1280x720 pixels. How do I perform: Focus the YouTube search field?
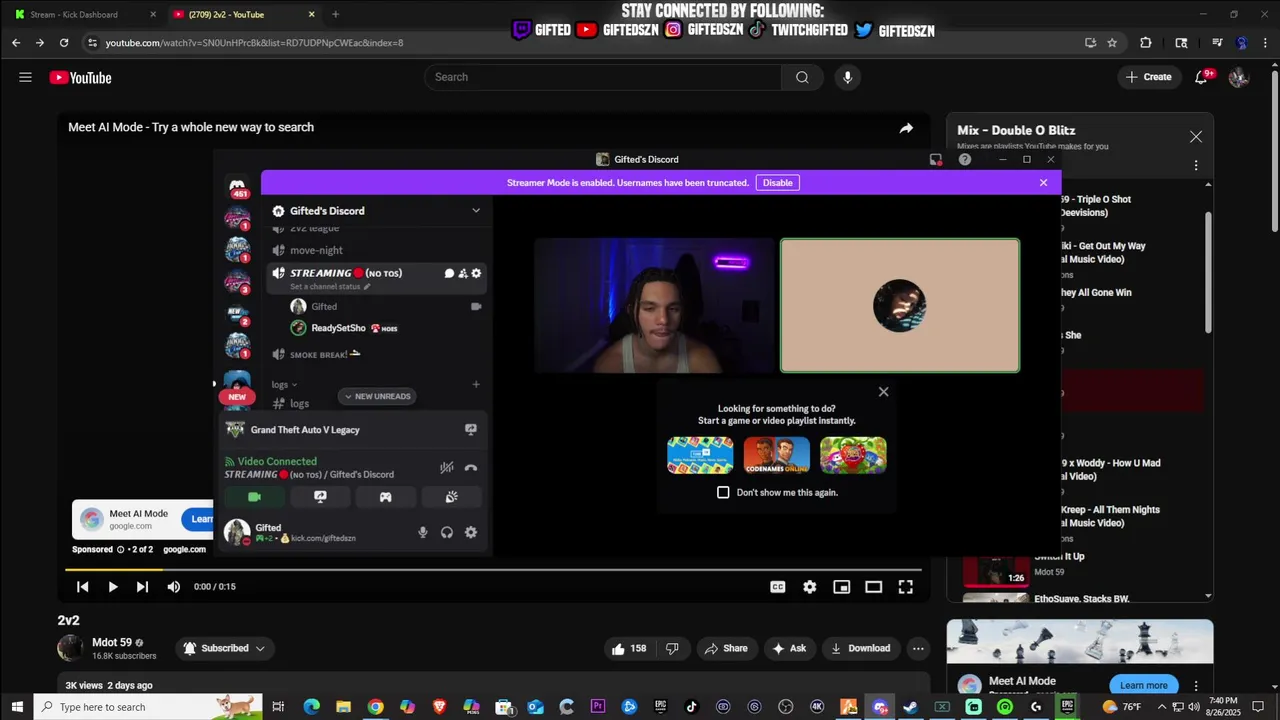[x=603, y=77]
